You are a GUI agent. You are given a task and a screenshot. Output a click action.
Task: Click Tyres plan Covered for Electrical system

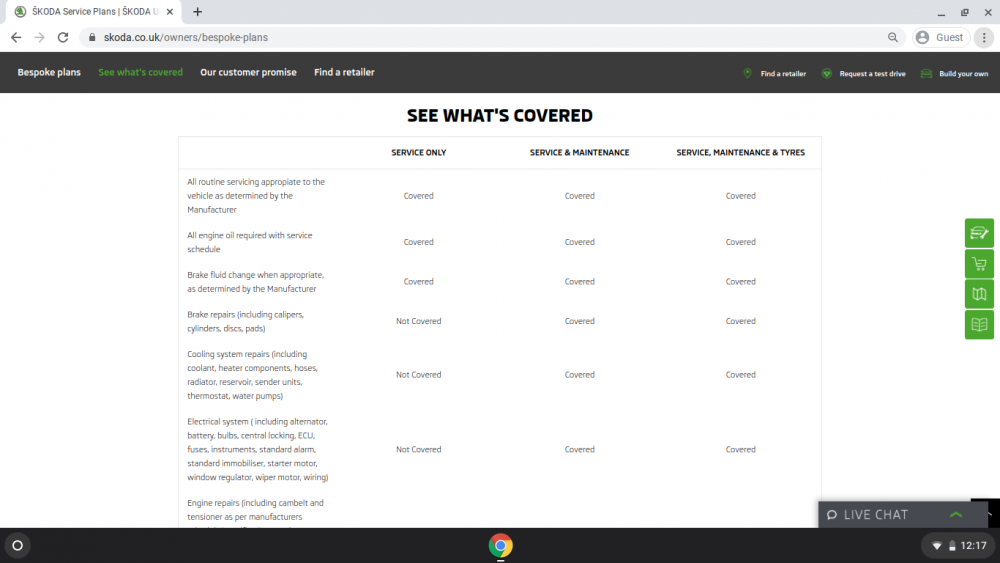pos(740,450)
